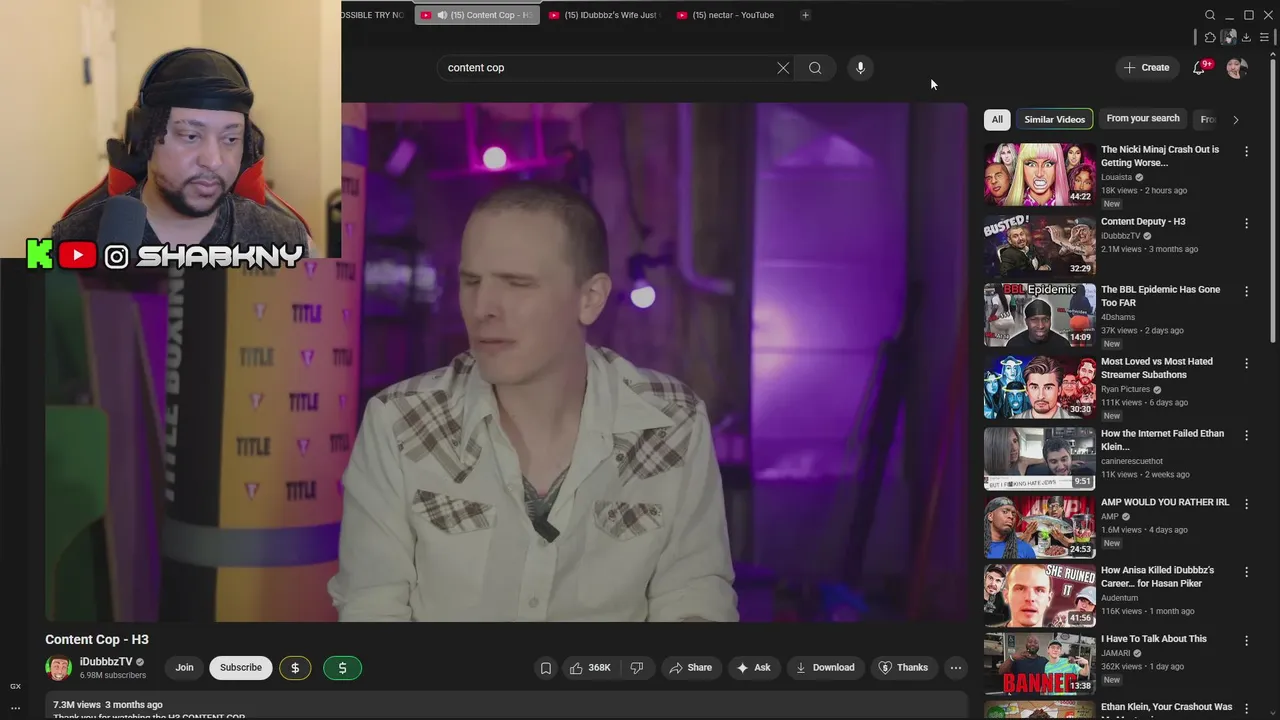Click the green dollar sign button
This screenshot has width=1280, height=720.
point(342,668)
